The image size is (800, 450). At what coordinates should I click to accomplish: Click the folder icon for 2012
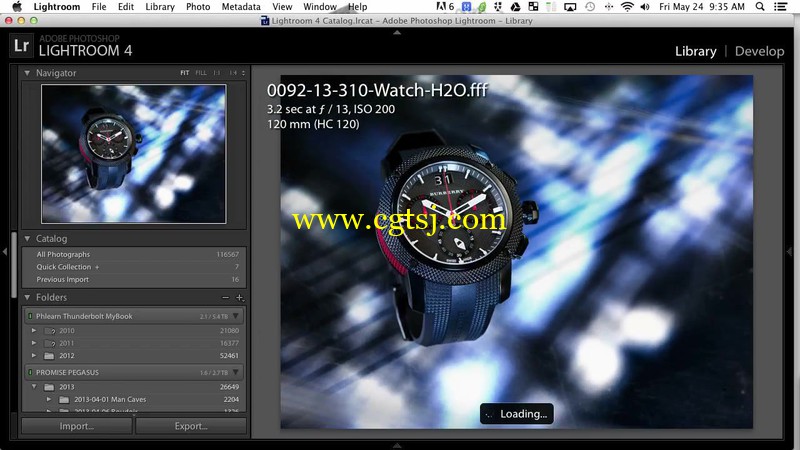pyautogui.click(x=49, y=356)
